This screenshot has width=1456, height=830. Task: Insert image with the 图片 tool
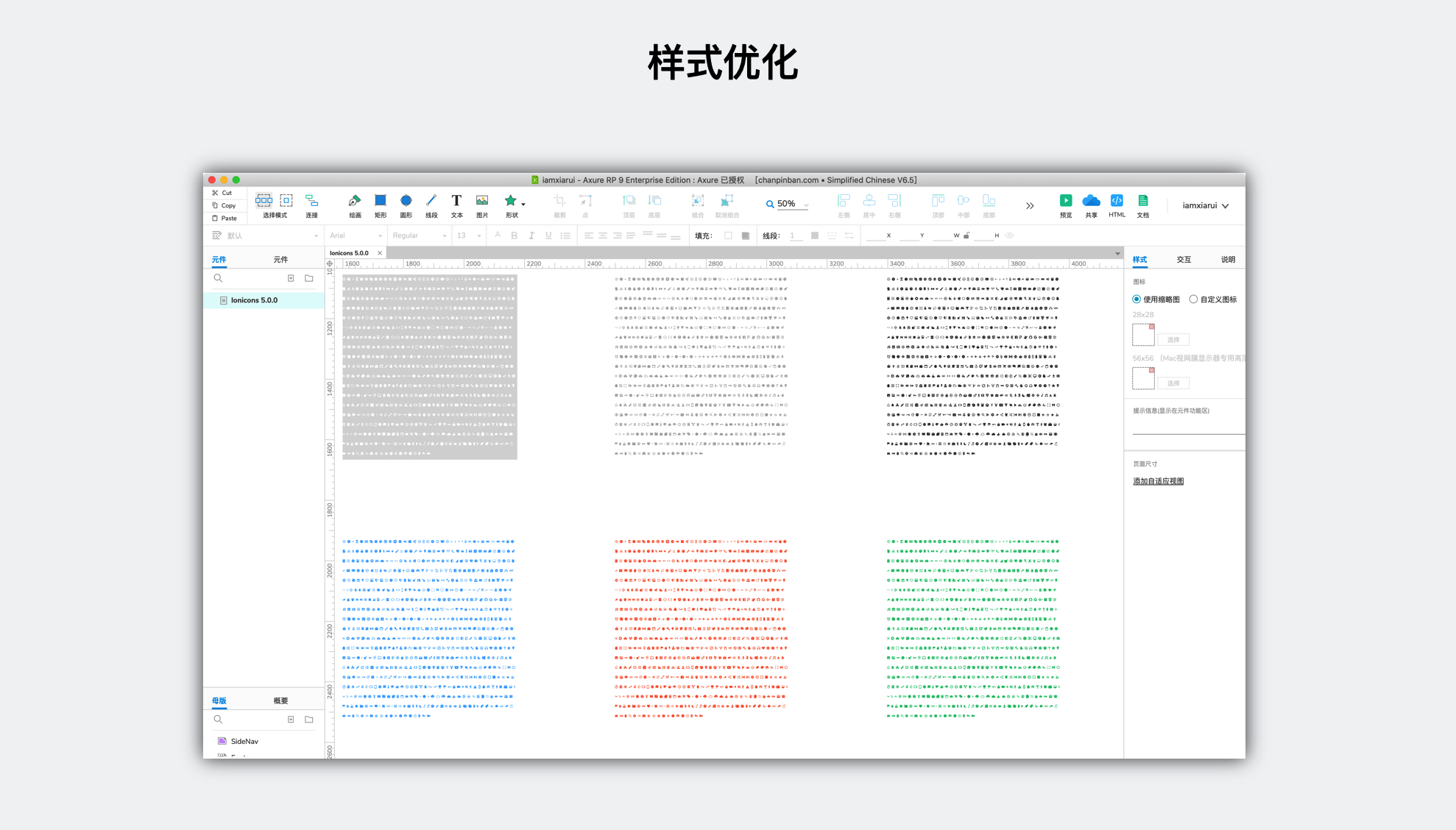482,201
